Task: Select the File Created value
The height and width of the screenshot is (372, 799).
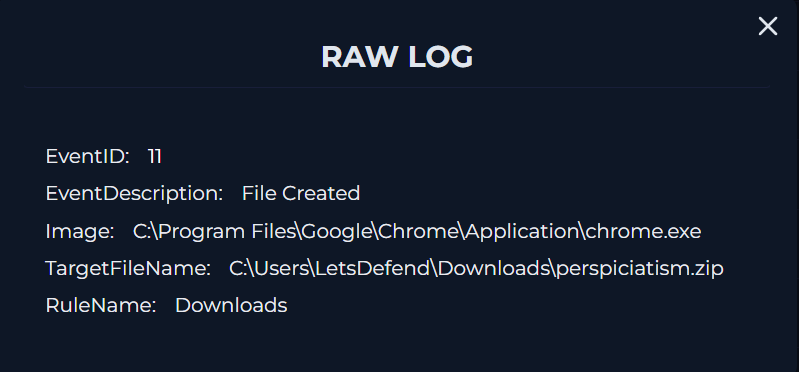Action: [x=301, y=194]
